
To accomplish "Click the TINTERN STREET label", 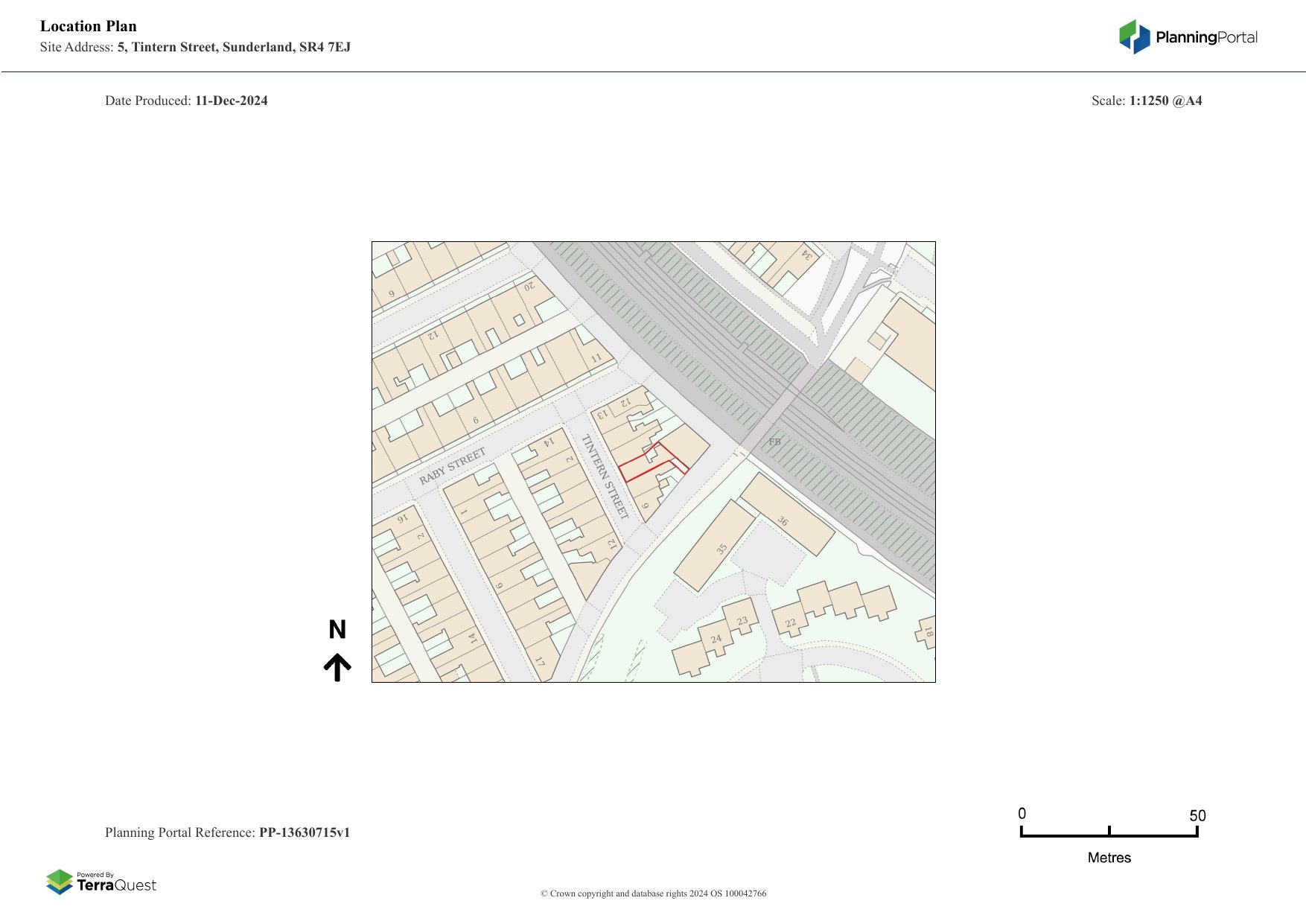I will (x=605, y=477).
